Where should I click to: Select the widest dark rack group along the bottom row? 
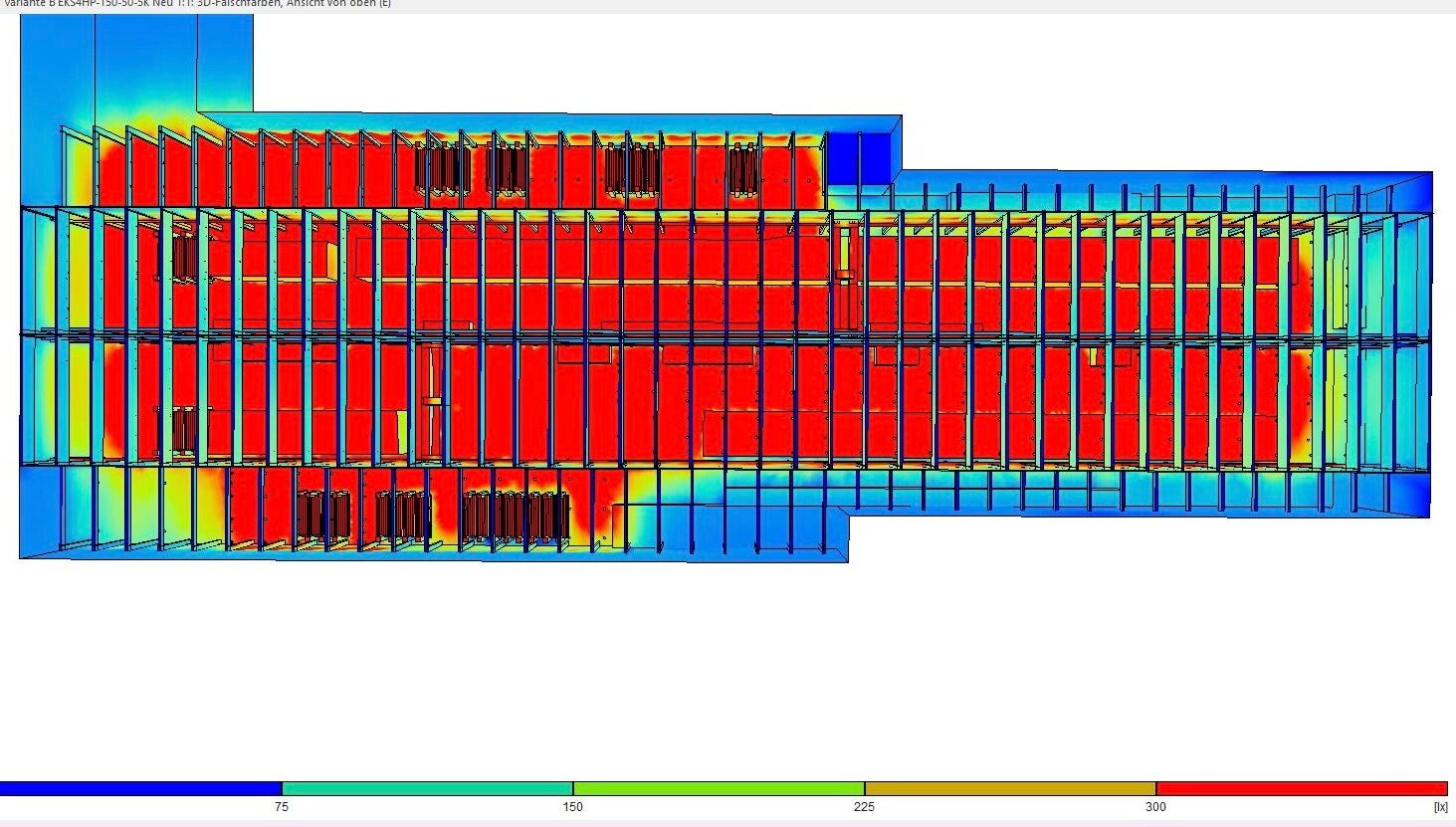(x=517, y=517)
